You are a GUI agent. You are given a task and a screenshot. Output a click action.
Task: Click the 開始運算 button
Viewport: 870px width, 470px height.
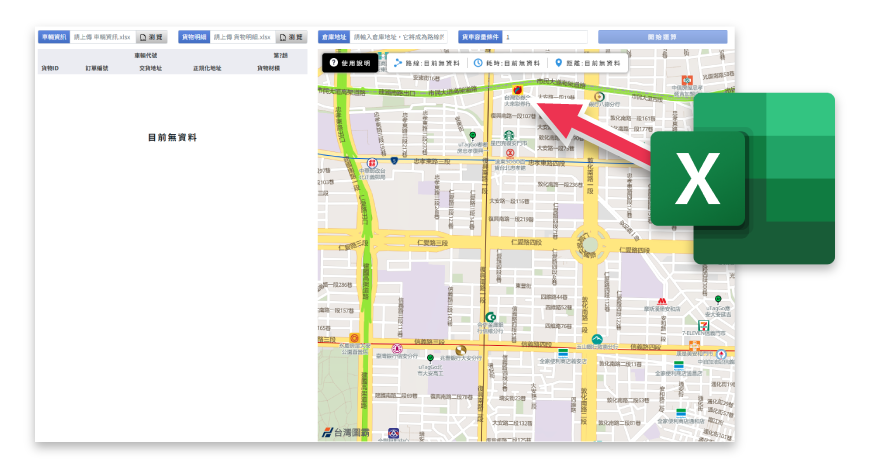(x=662, y=37)
